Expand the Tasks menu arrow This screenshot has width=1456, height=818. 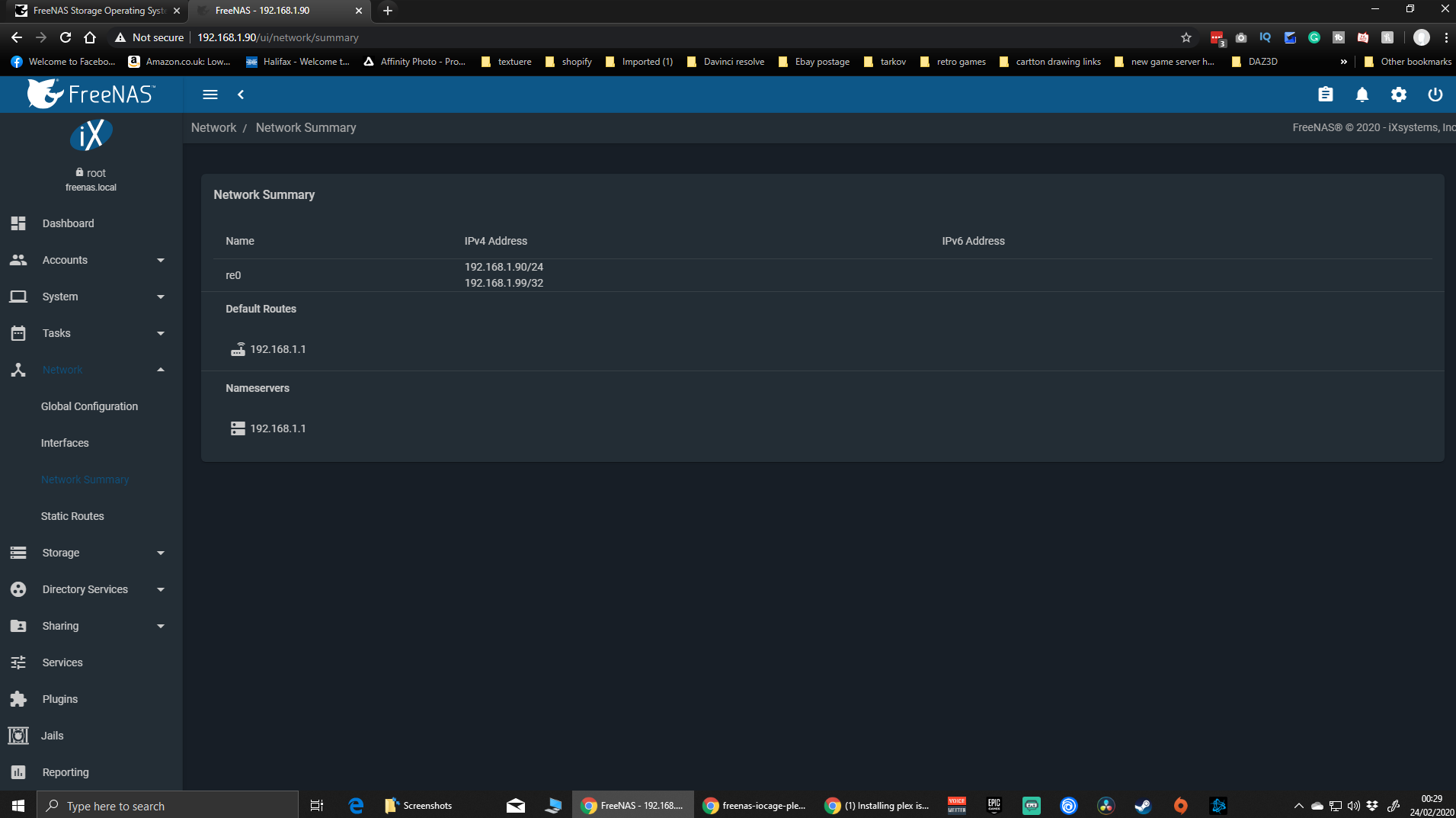click(x=161, y=333)
